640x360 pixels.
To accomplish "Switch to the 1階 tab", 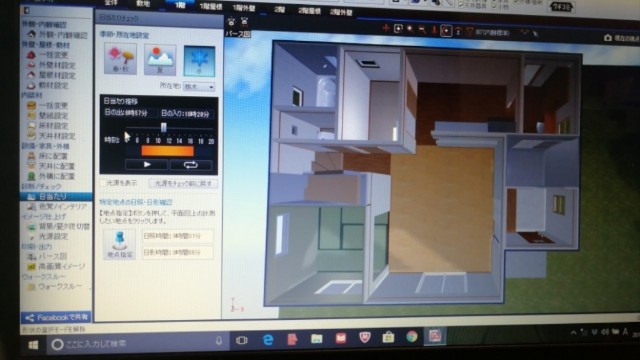I will point(180,5).
